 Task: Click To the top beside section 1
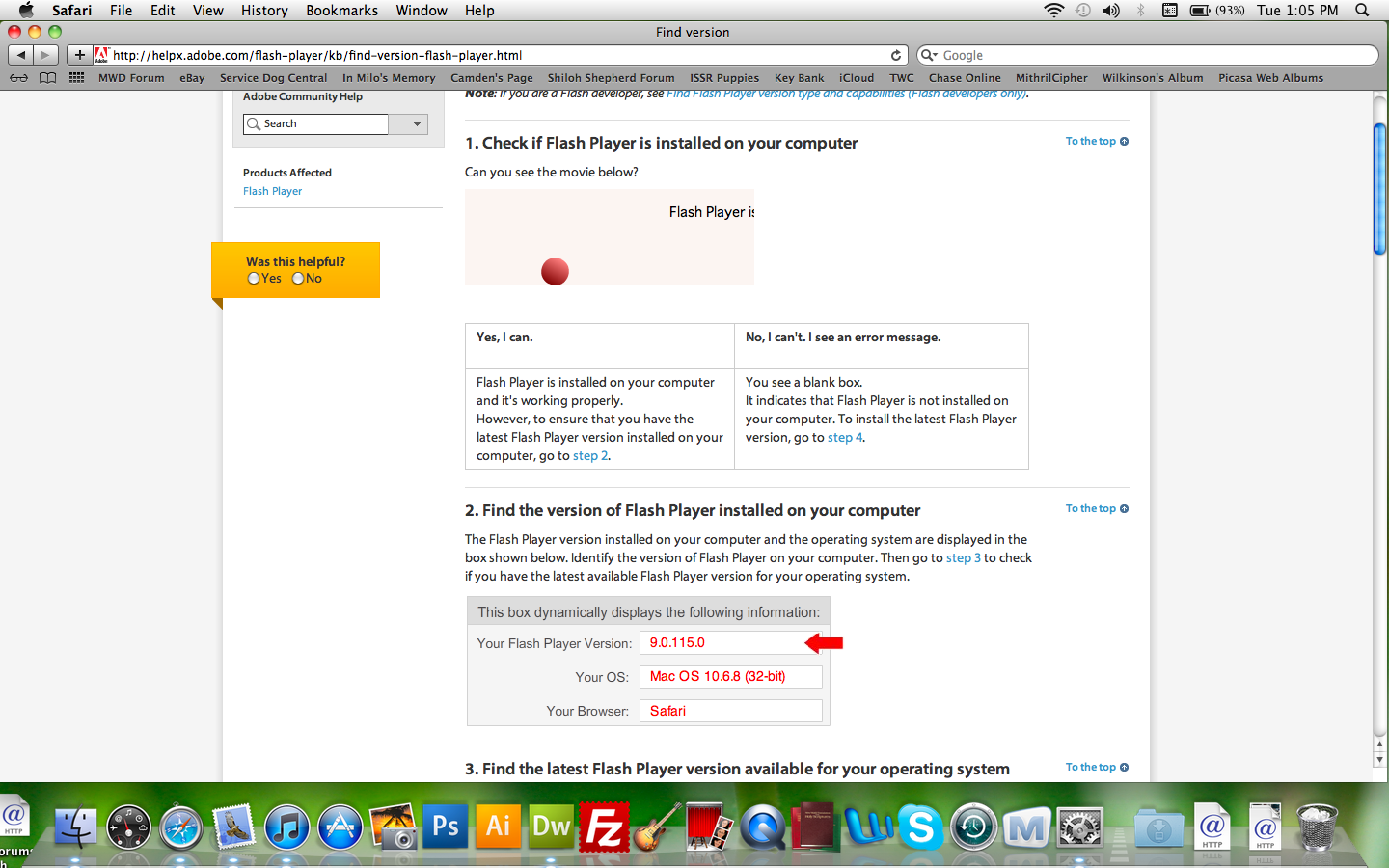coord(1097,142)
